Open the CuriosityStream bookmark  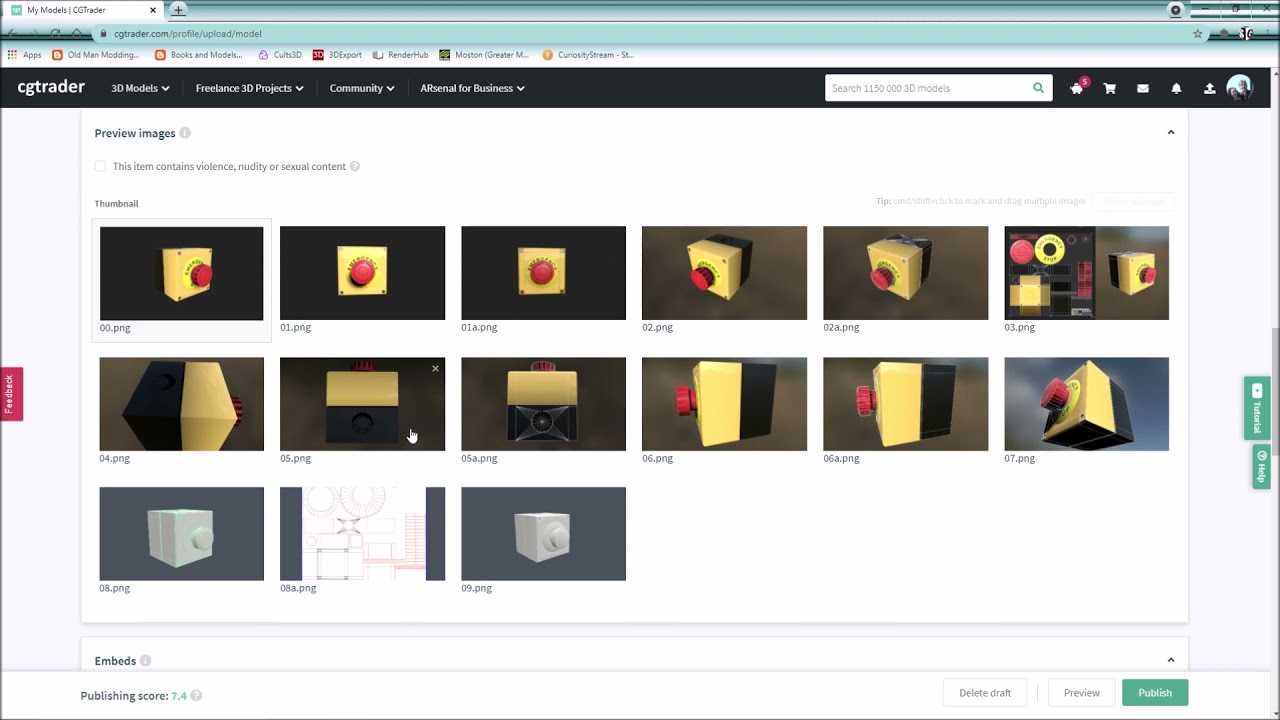point(588,55)
